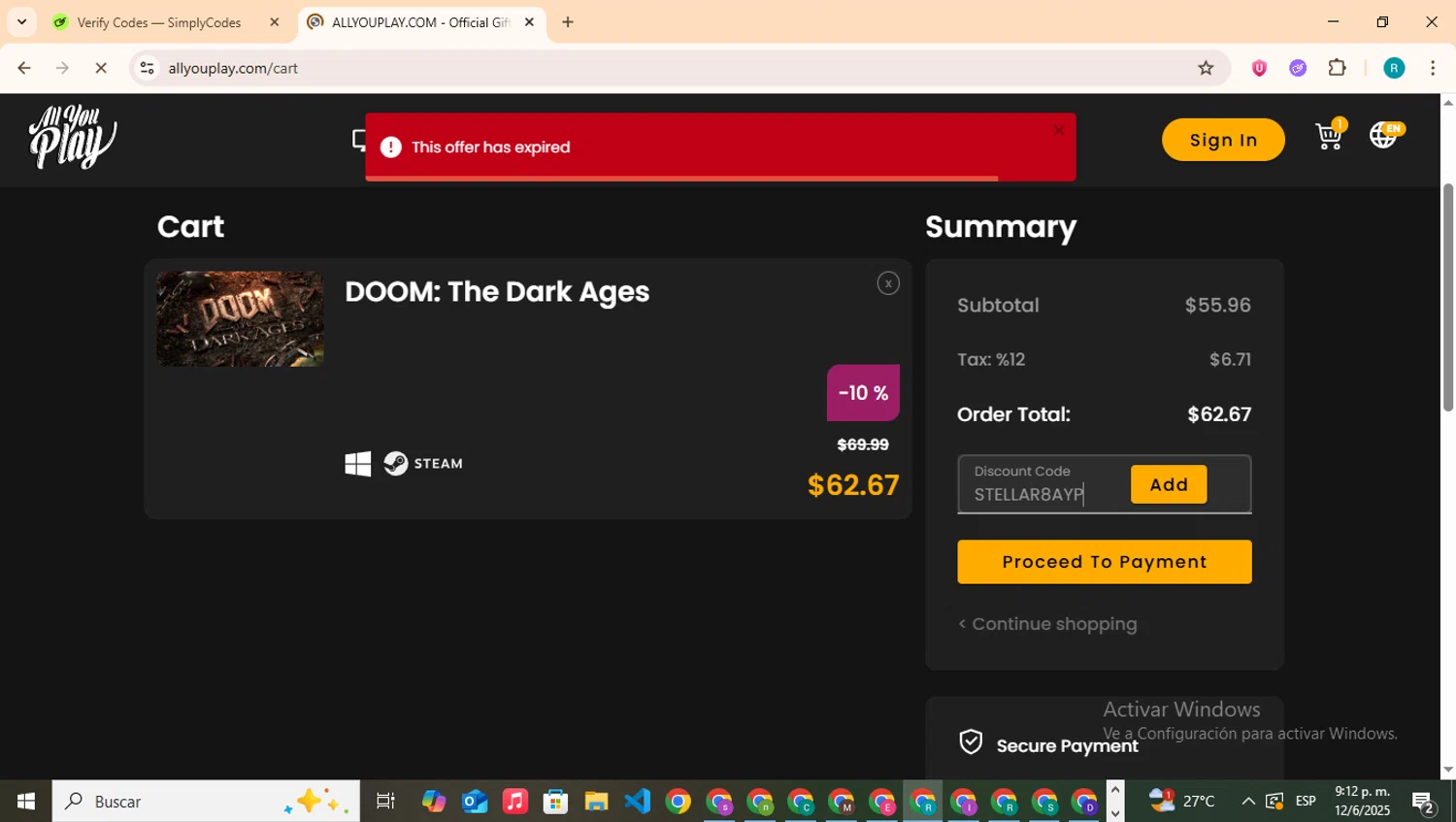Open the notification center icon

pyautogui.click(x=1424, y=802)
